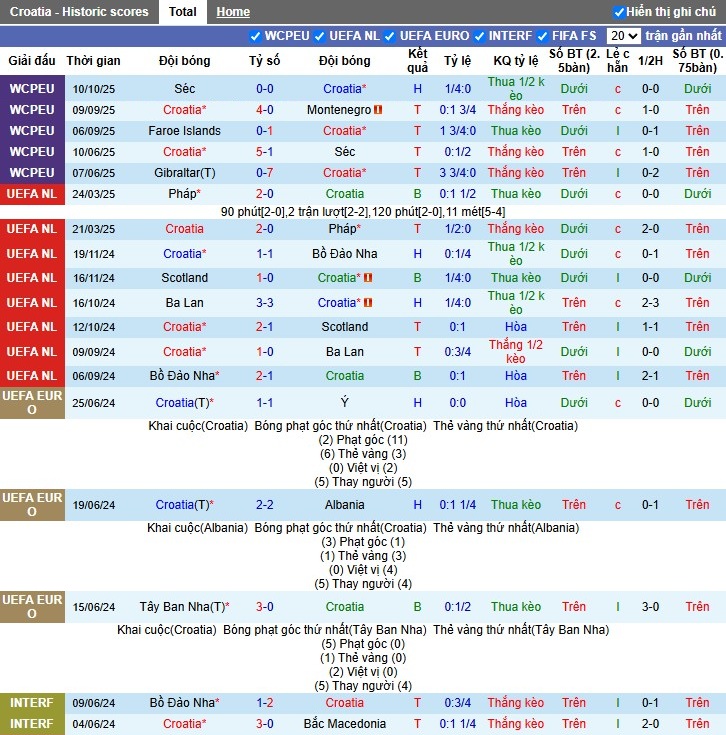726x735 pixels.
Task: Select the Total tab
Action: (x=183, y=12)
